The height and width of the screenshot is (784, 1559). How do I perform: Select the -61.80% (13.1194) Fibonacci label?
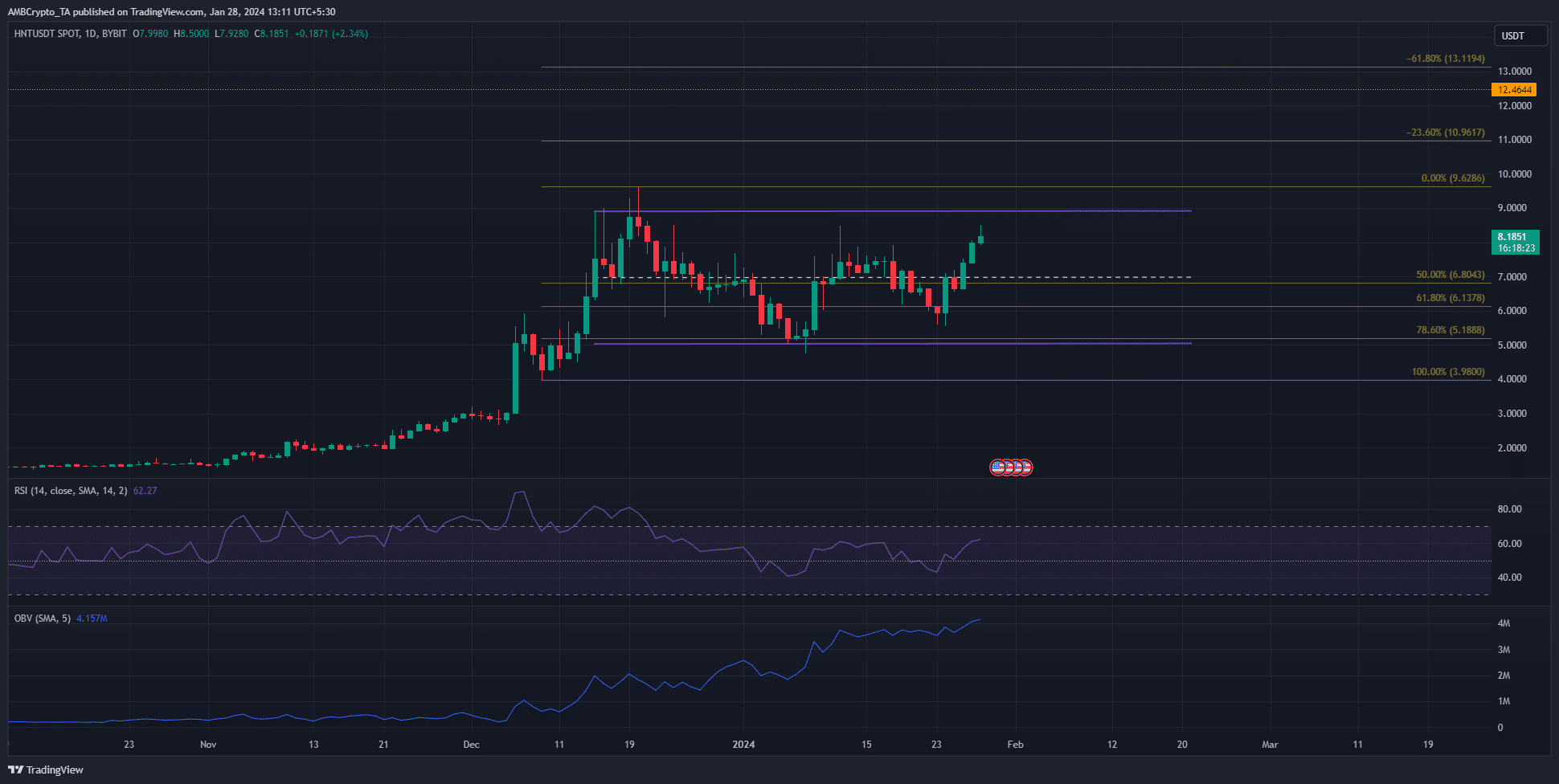point(1445,59)
